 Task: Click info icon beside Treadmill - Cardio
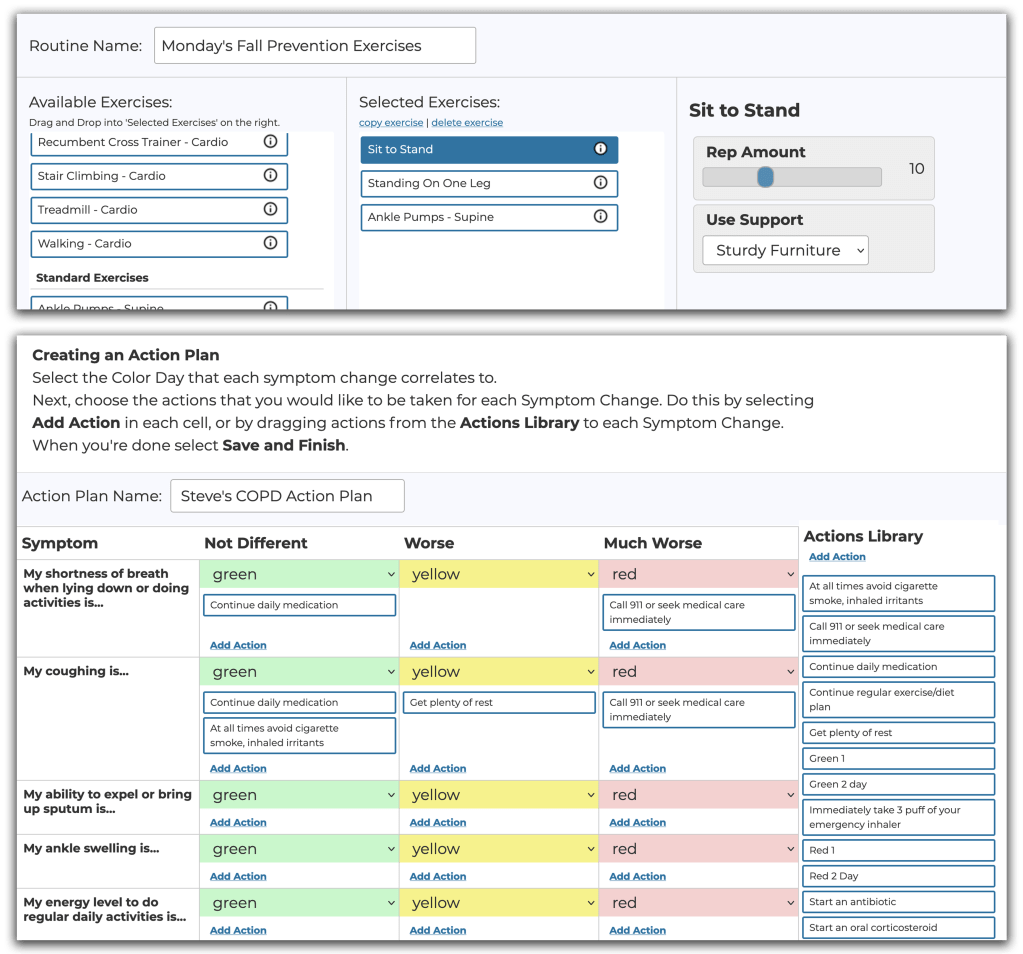pyautogui.click(x=270, y=210)
